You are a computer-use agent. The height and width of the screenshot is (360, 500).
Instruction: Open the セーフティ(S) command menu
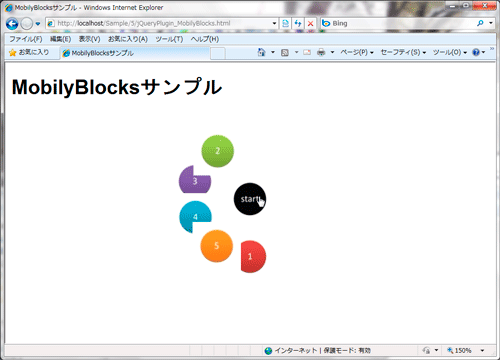click(403, 52)
